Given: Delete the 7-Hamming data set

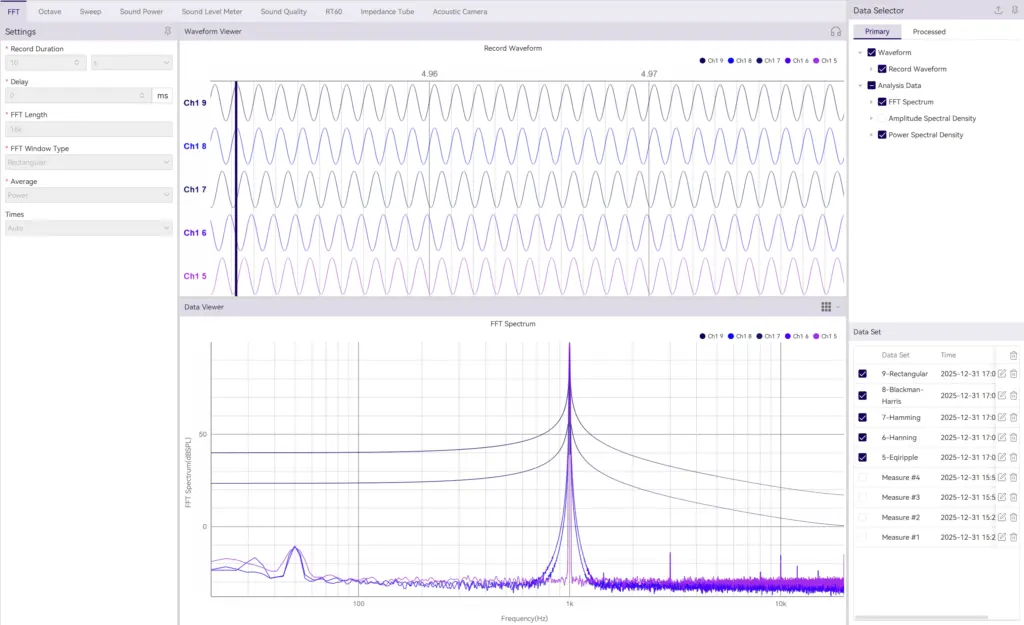Looking at the screenshot, I should [1014, 417].
